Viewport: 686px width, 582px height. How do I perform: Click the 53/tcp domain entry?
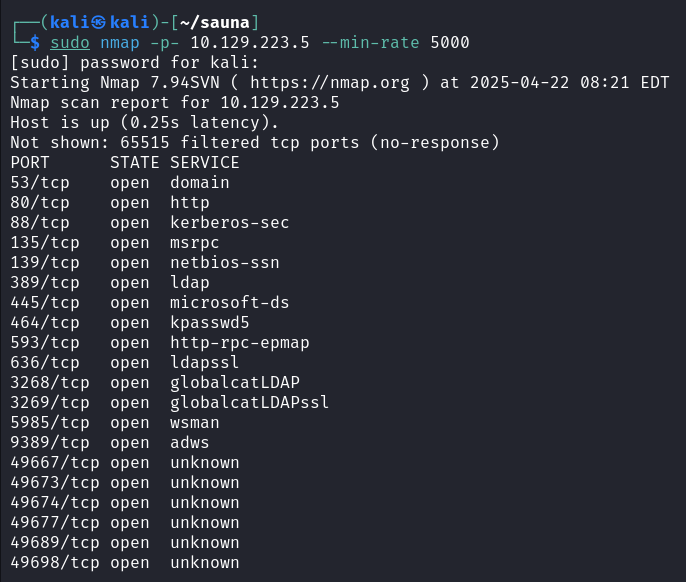[x=120, y=183]
